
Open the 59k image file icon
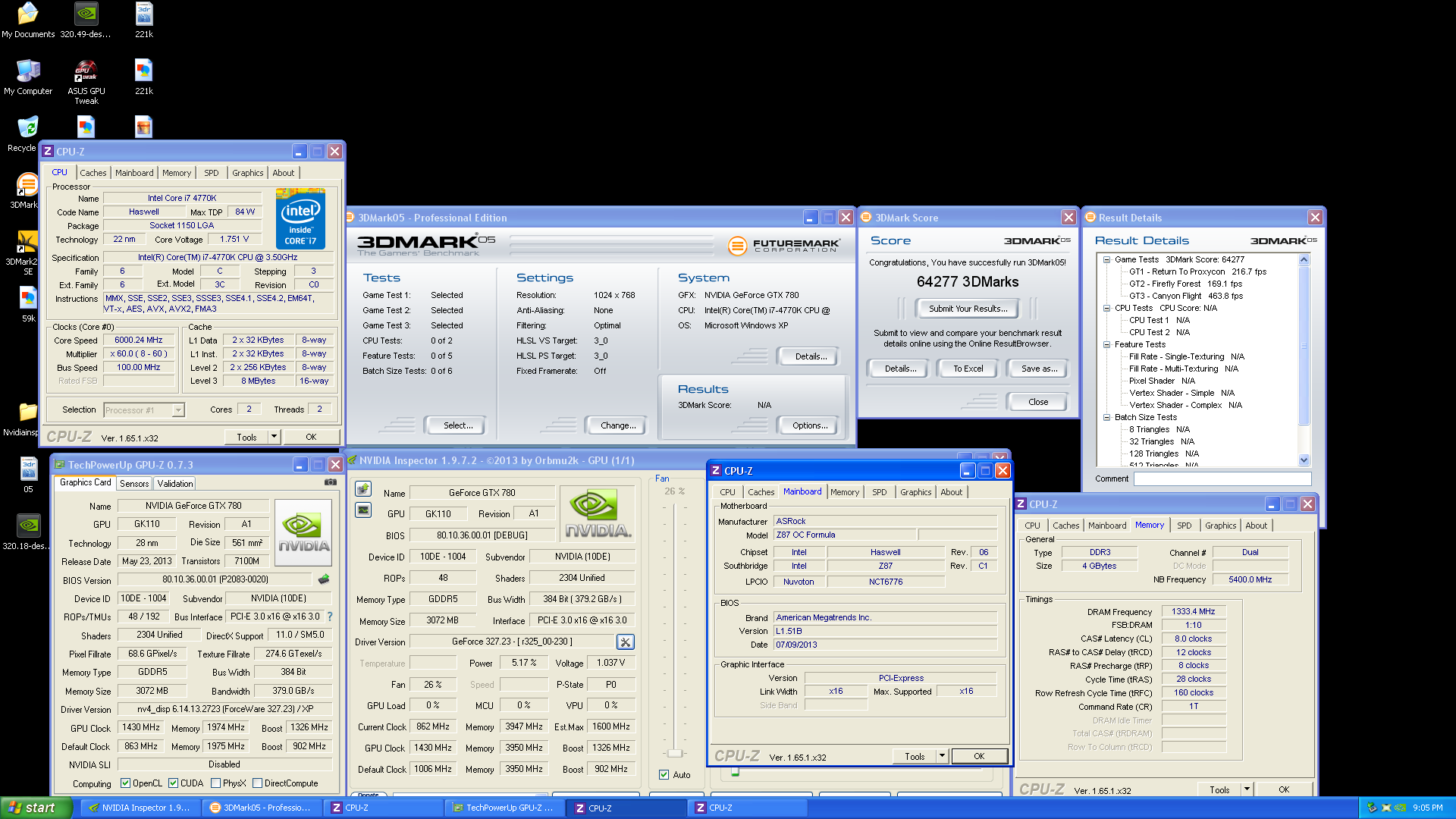(x=28, y=305)
